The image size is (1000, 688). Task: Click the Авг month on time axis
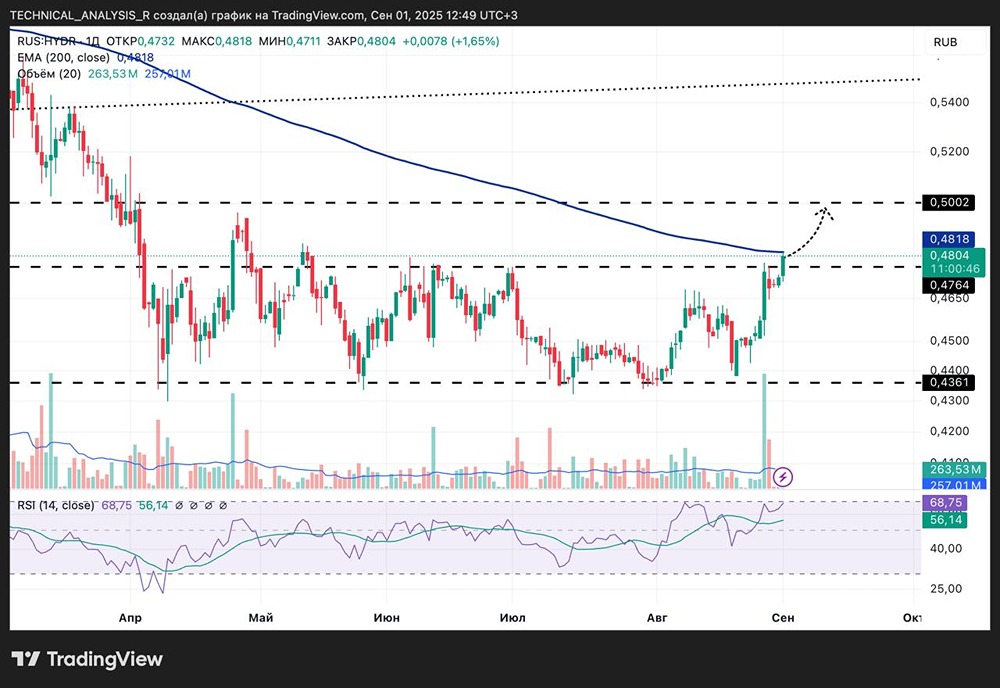[657, 617]
